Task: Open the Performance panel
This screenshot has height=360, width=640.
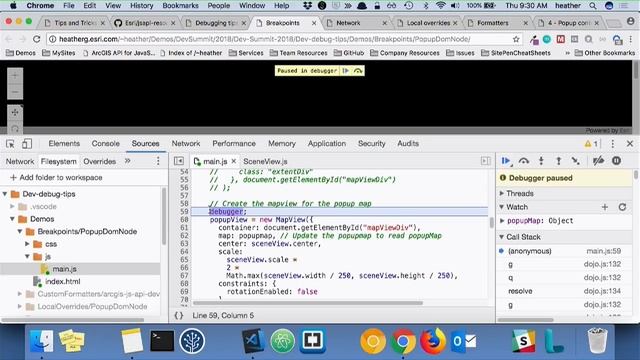Action: pyautogui.click(x=234, y=144)
